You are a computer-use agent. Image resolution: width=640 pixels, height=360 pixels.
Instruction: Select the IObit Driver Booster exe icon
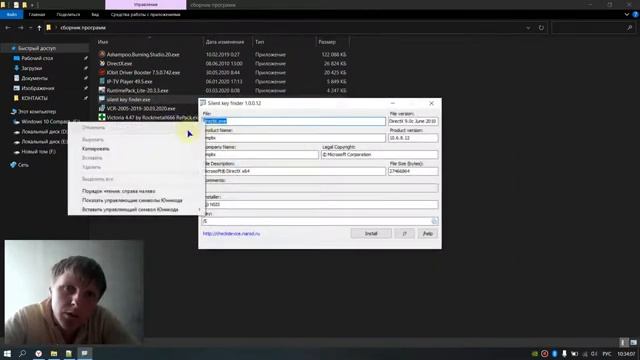102,72
